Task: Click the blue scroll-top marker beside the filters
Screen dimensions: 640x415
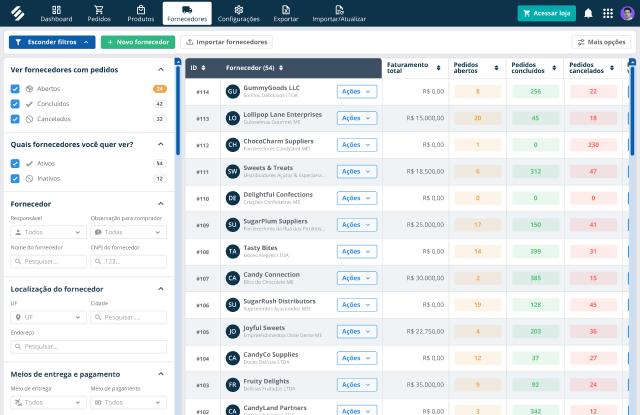Action: (178, 62)
